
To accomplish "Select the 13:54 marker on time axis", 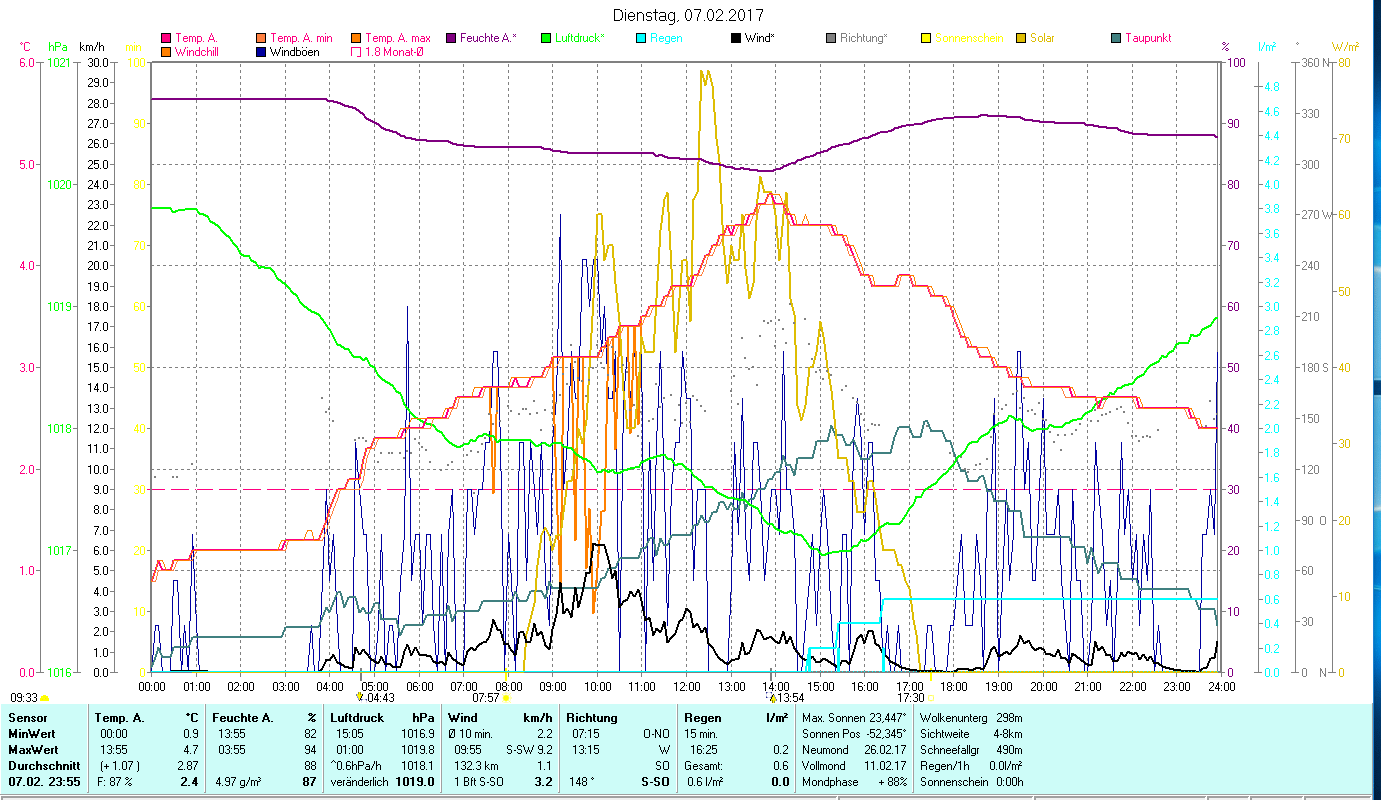I will coord(786,697).
